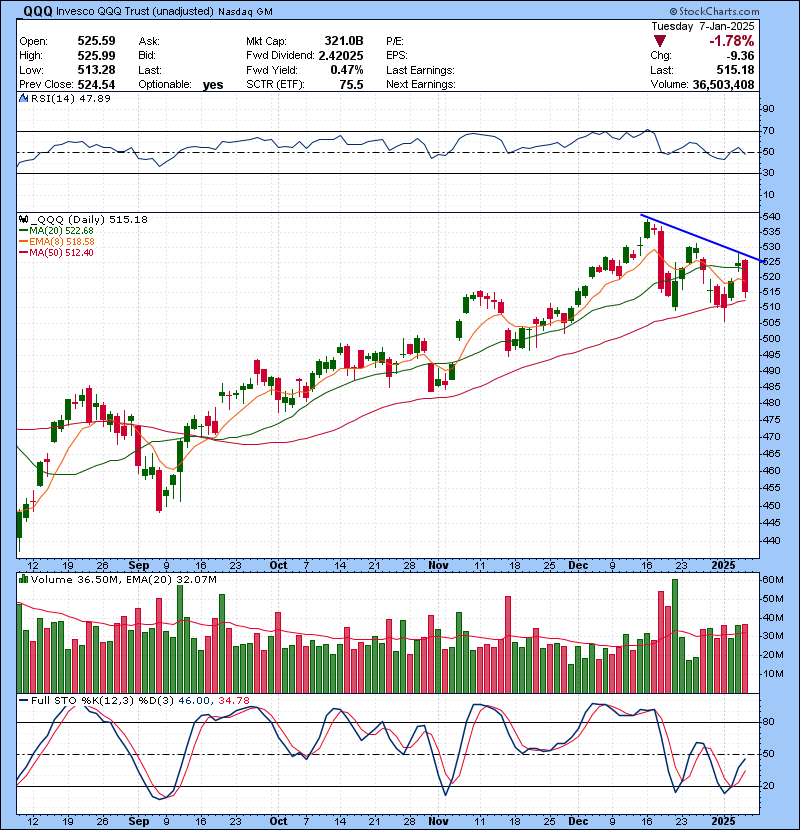Click the 2025 label on the date axis
The width and height of the screenshot is (800, 830).
pyautogui.click(x=725, y=565)
